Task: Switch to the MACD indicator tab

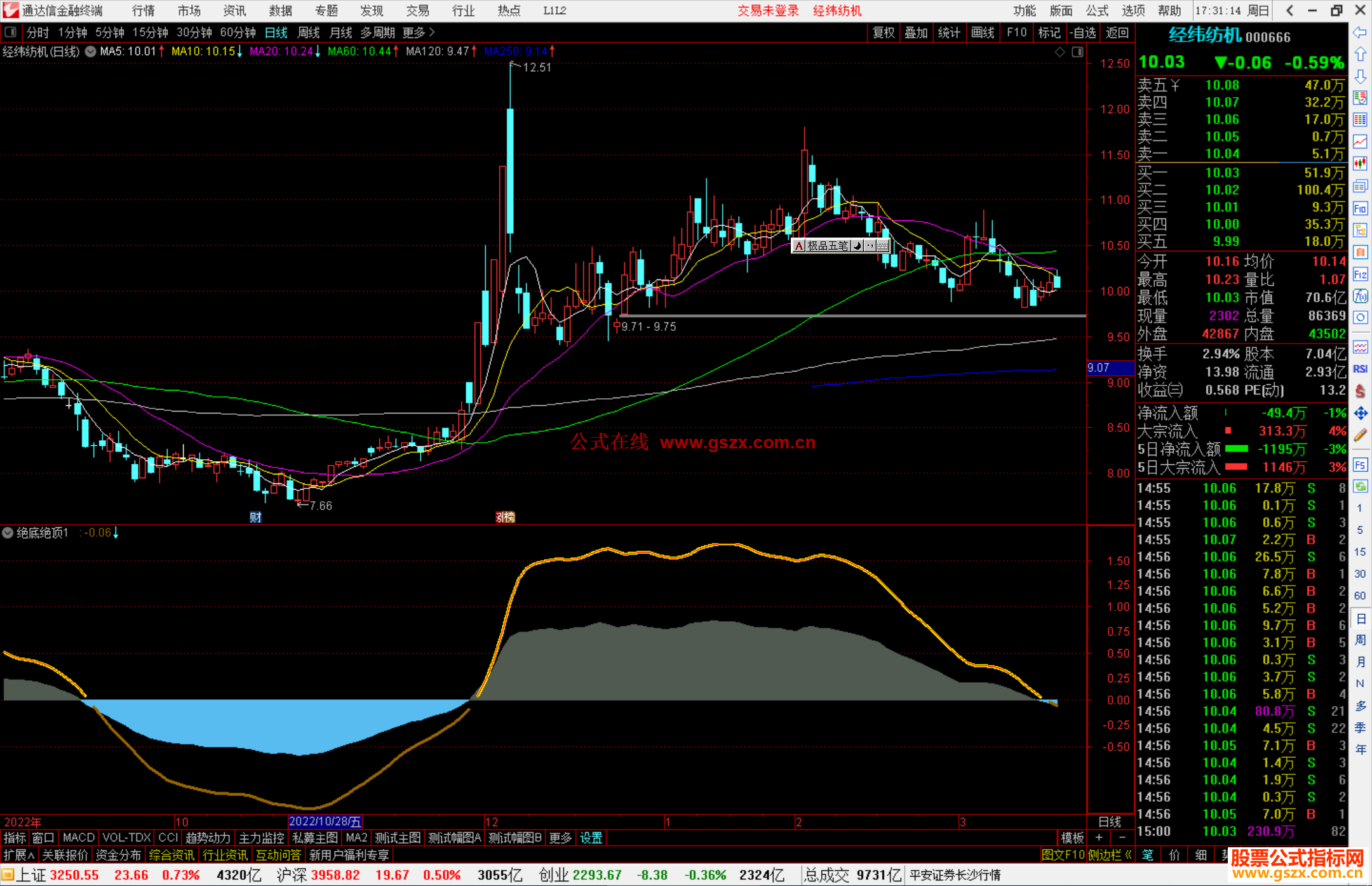Action: [x=78, y=838]
